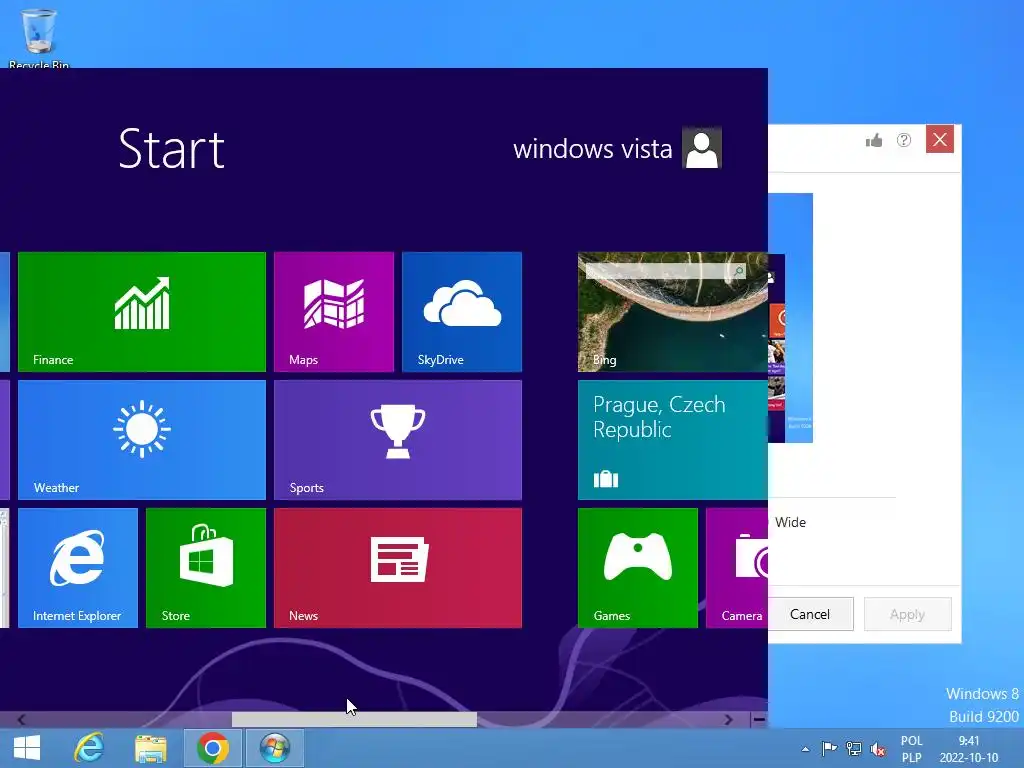This screenshot has width=1024, height=768.
Task: Close the dialog with red X
Action: tap(940, 139)
